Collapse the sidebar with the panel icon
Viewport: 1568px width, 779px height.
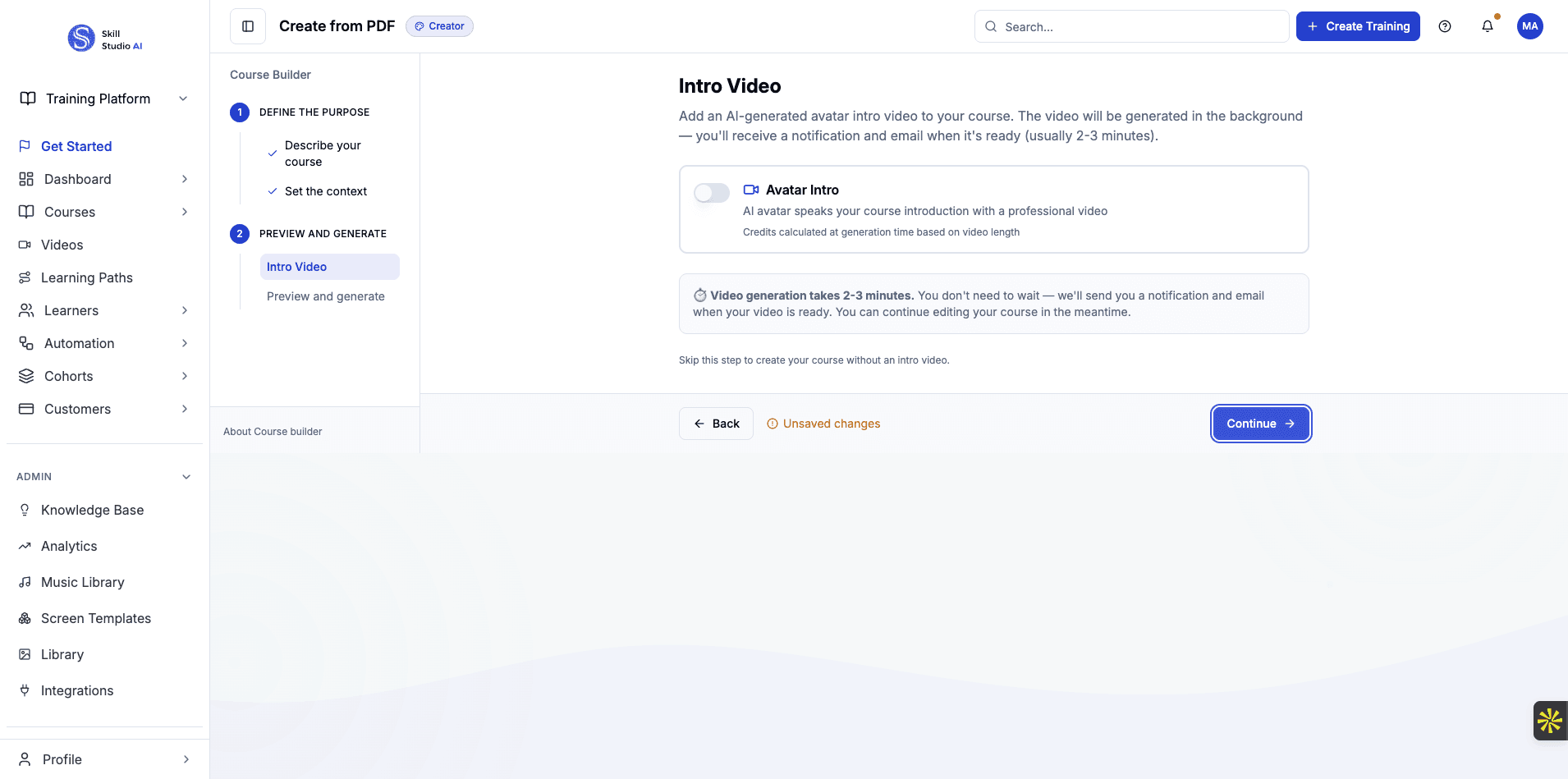coord(247,25)
